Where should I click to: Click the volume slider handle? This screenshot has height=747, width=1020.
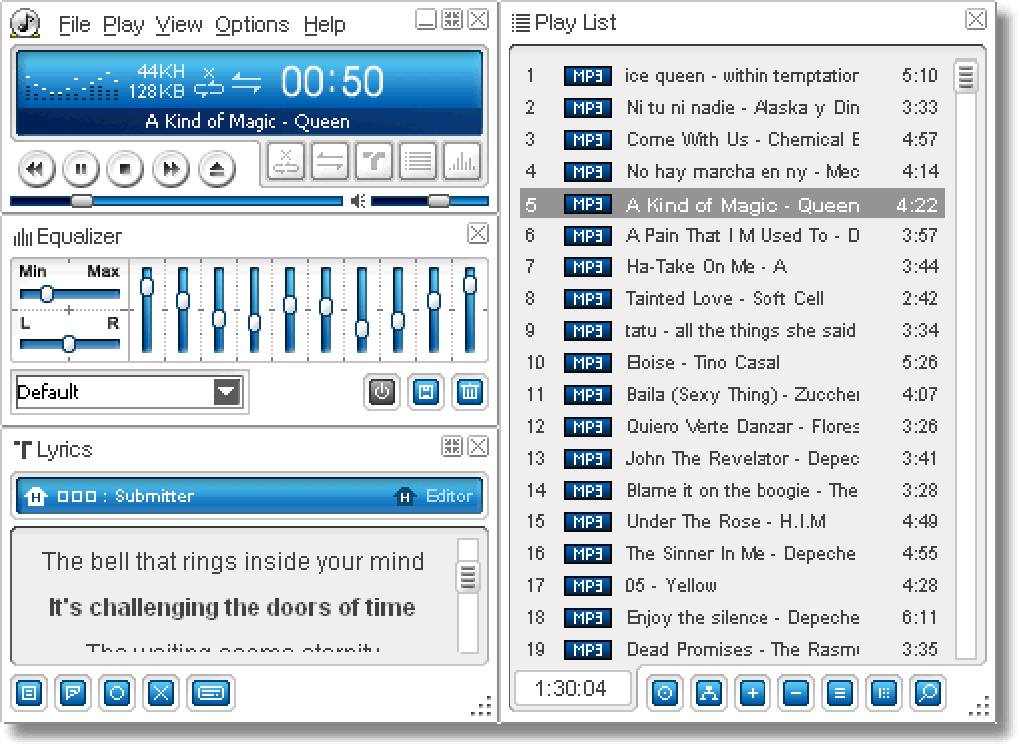tap(439, 200)
